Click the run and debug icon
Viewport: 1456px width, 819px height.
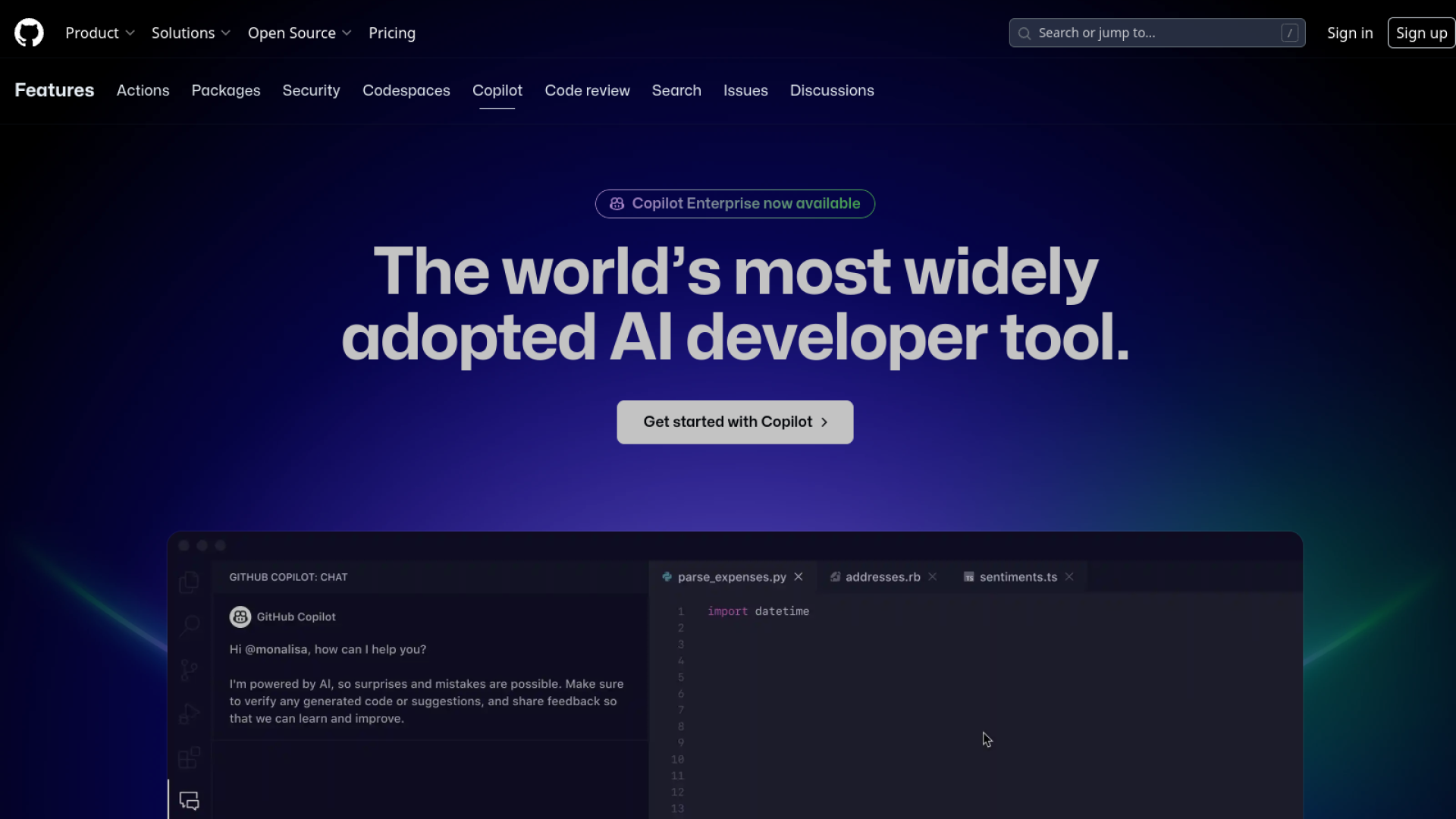pyautogui.click(x=189, y=714)
